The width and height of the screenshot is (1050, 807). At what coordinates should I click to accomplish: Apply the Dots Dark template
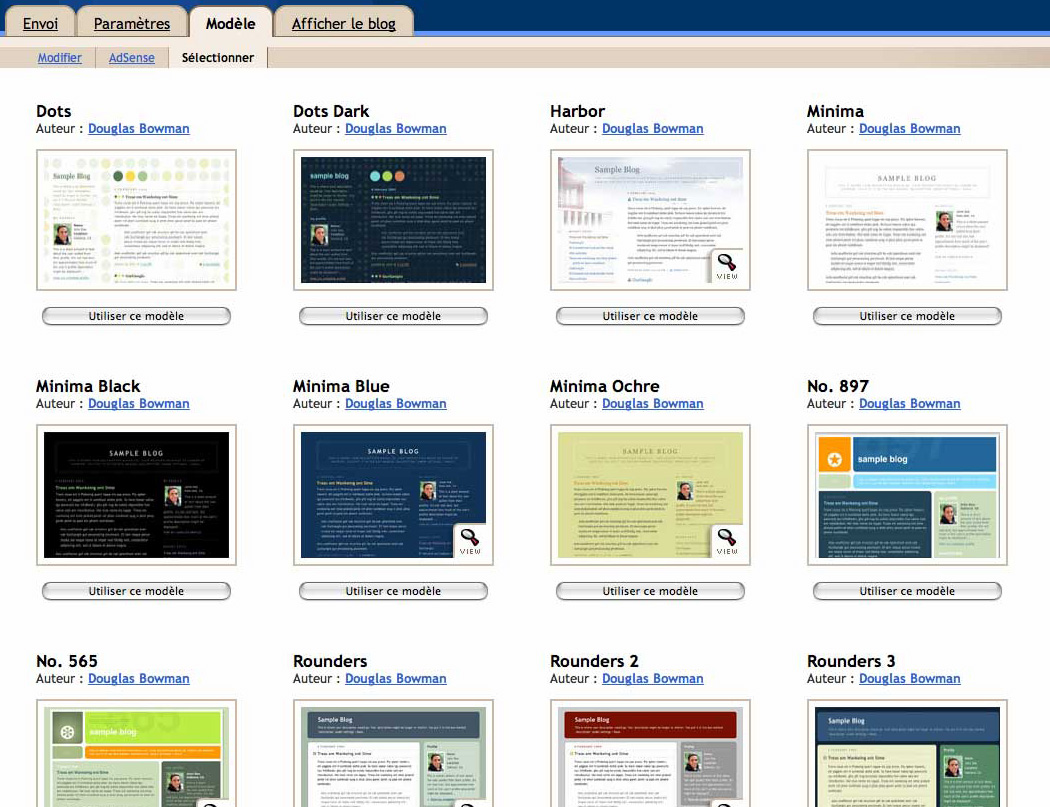(x=394, y=316)
